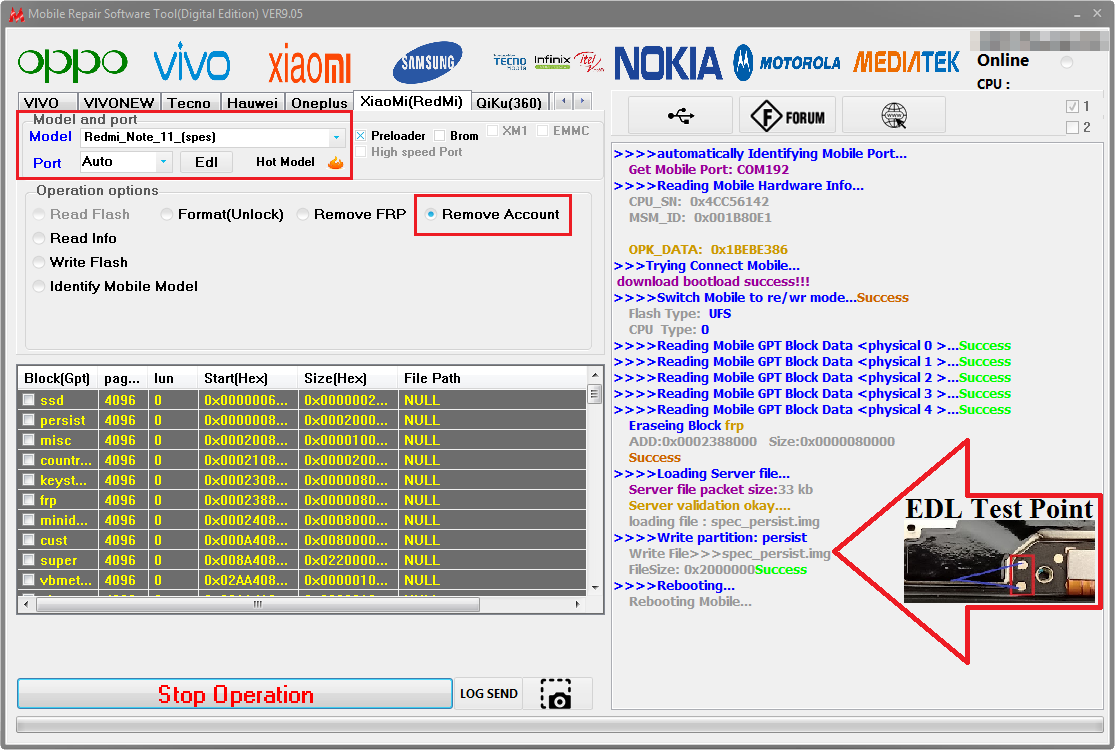This screenshot has height=750, width=1115.
Task: Click the Tecno brand logo
Action: 510,62
